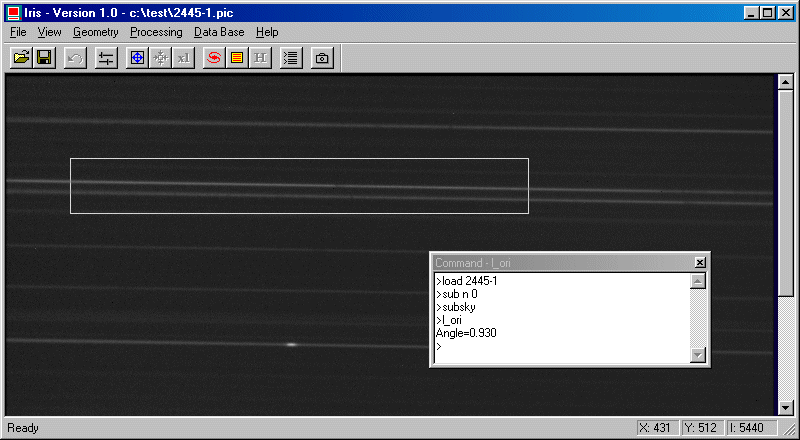This screenshot has height=440, width=800.
Task: Click the Y: 512 status field
Action: tap(703, 428)
